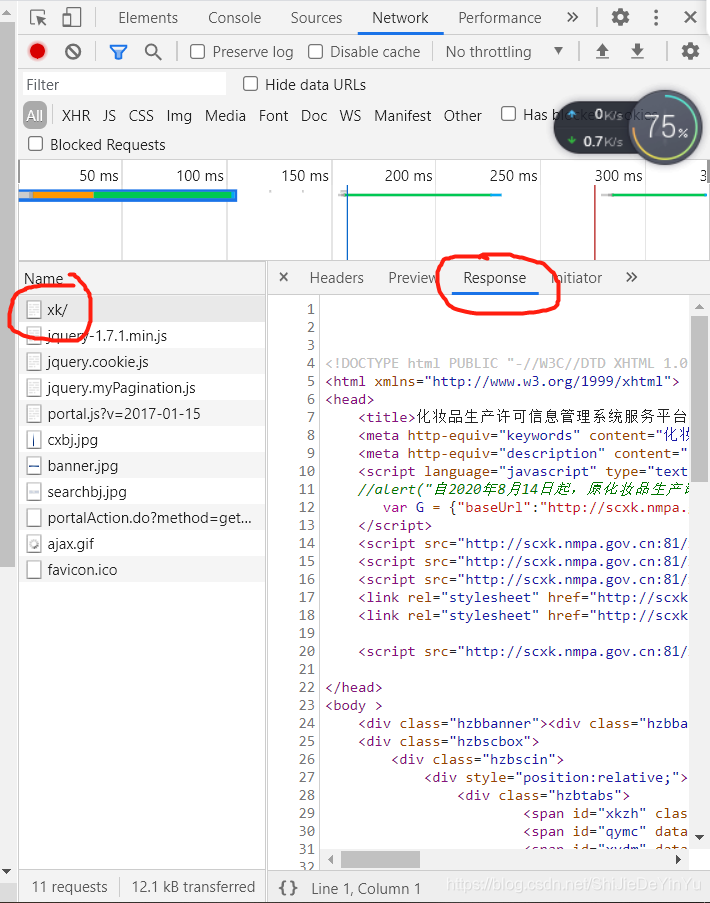This screenshot has width=710, height=903.
Task: Select the All filter type
Action: click(x=35, y=115)
